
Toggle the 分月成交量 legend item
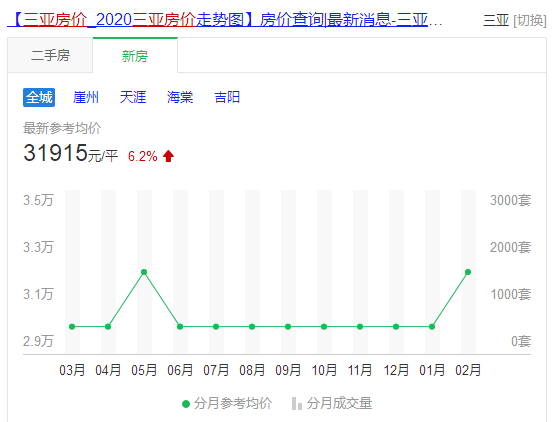(x=332, y=404)
